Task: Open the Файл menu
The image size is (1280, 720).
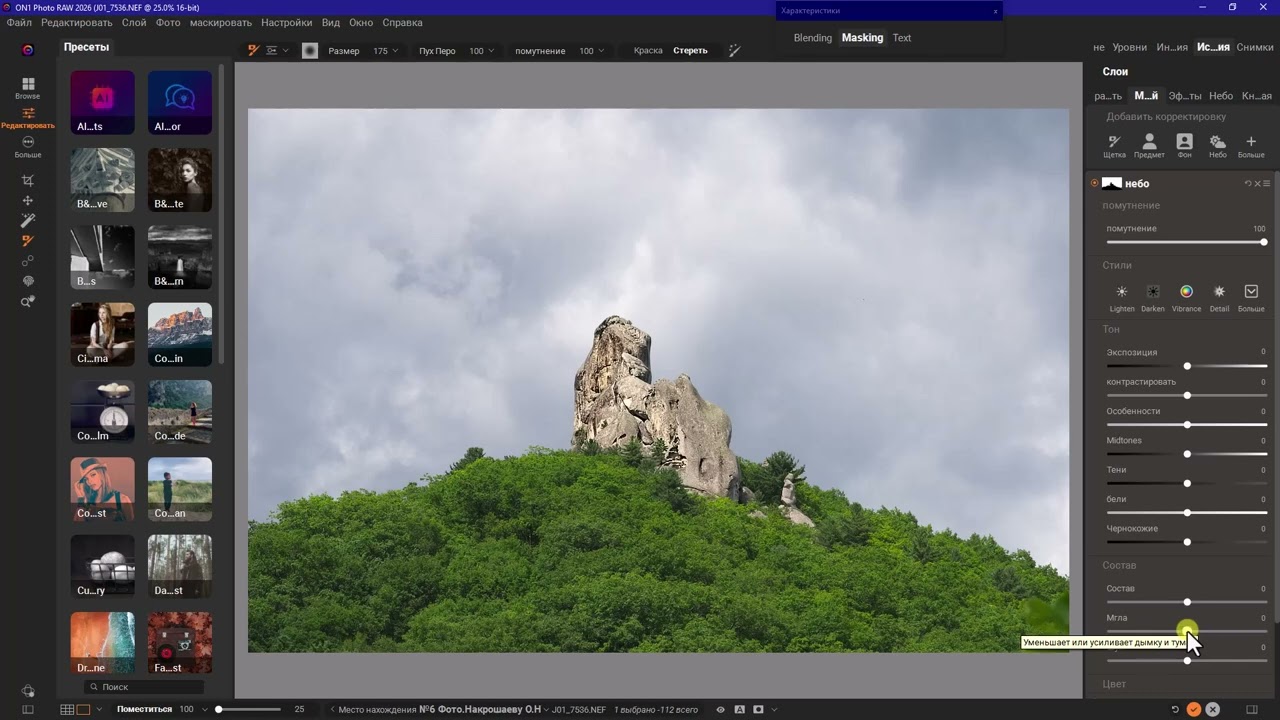Action: 19,22
